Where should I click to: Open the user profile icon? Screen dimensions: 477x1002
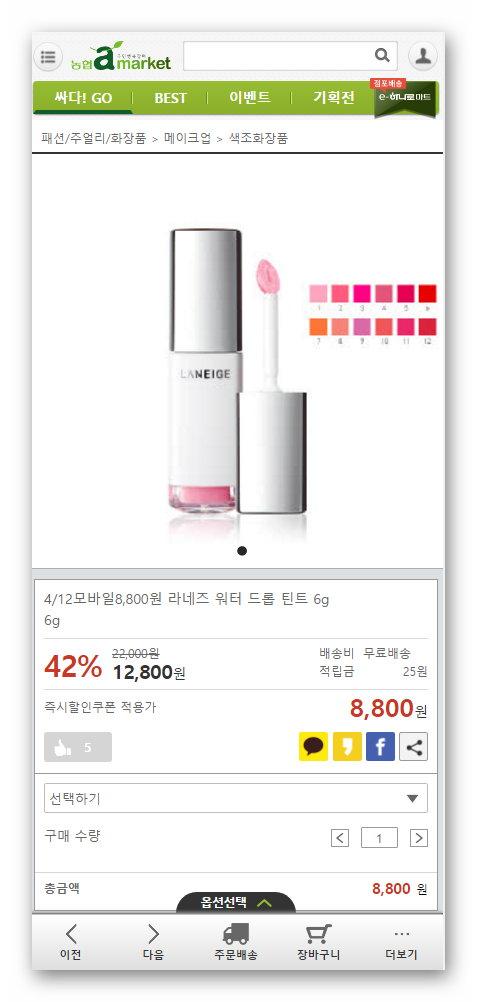click(x=423, y=56)
